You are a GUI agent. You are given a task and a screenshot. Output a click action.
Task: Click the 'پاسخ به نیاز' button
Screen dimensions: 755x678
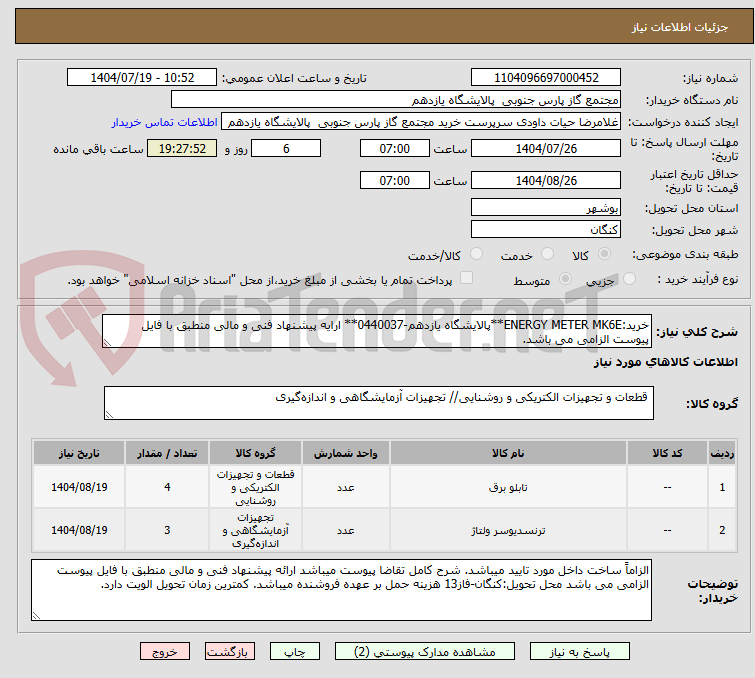(x=579, y=652)
